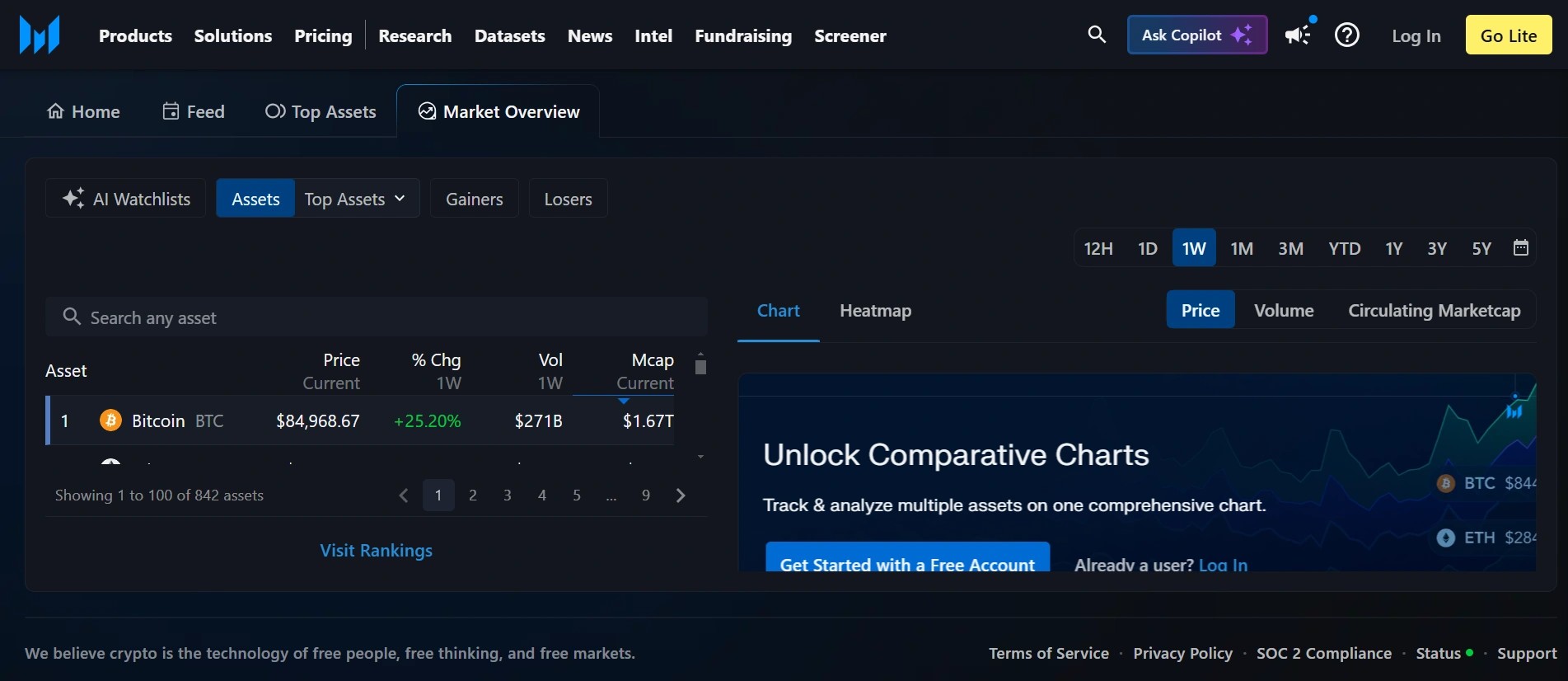Open the search magnifier icon in header
Viewport: 1568px width, 681px height.
point(1096,35)
